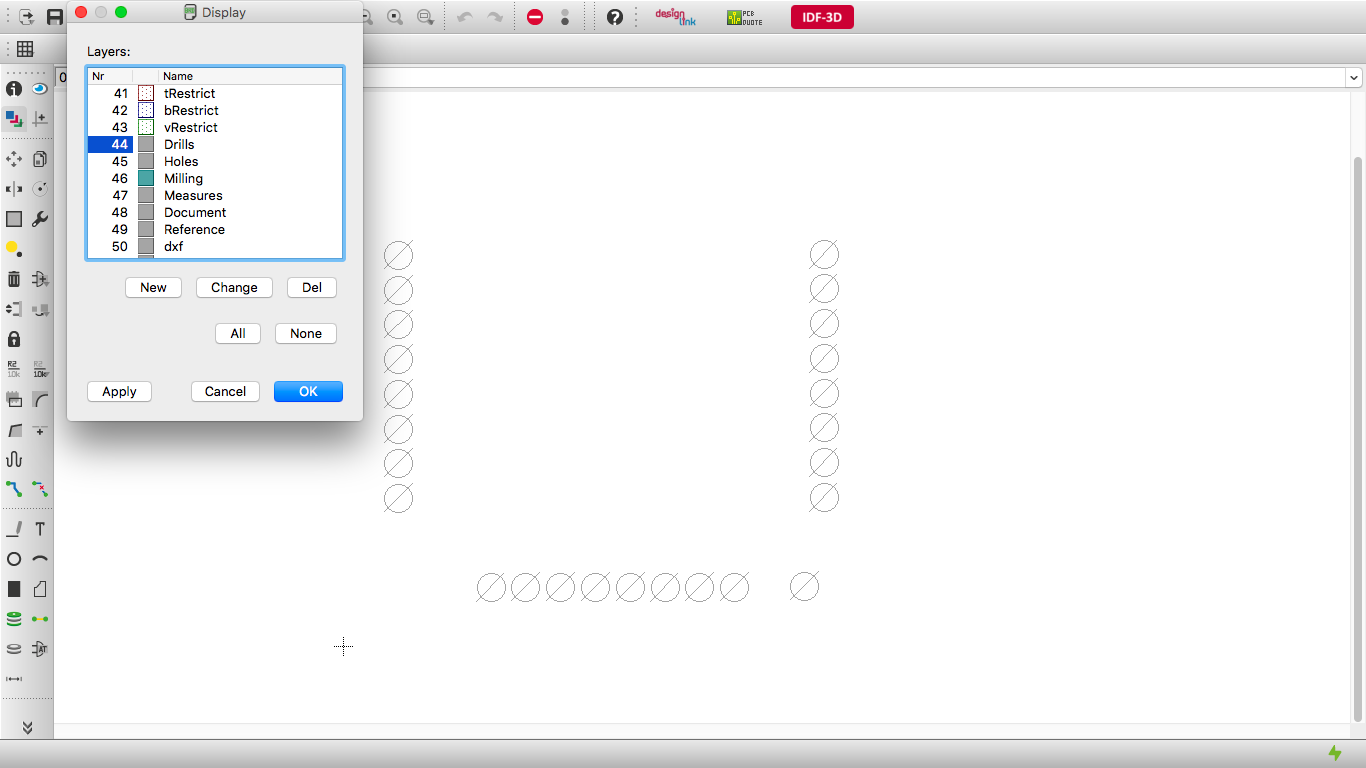
Task: Click the Save disk icon
Action: [55, 17]
